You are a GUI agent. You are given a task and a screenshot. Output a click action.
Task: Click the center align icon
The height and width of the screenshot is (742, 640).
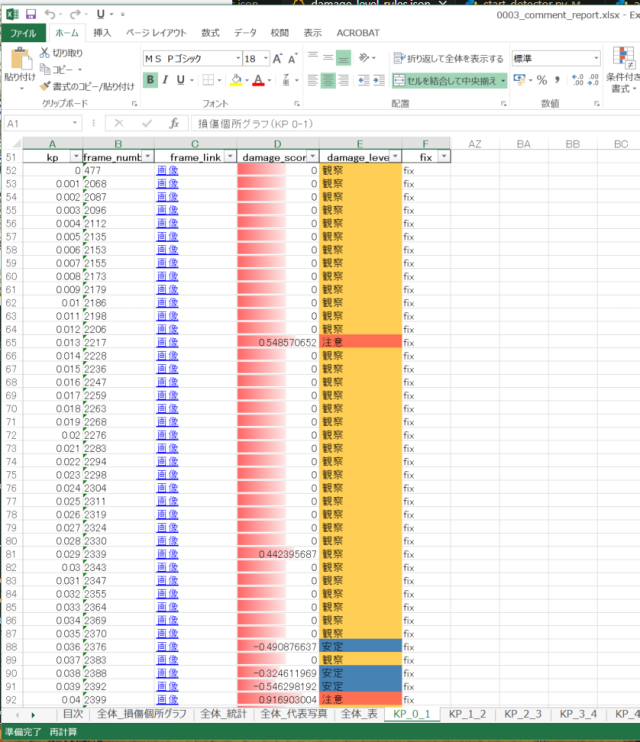click(x=330, y=80)
